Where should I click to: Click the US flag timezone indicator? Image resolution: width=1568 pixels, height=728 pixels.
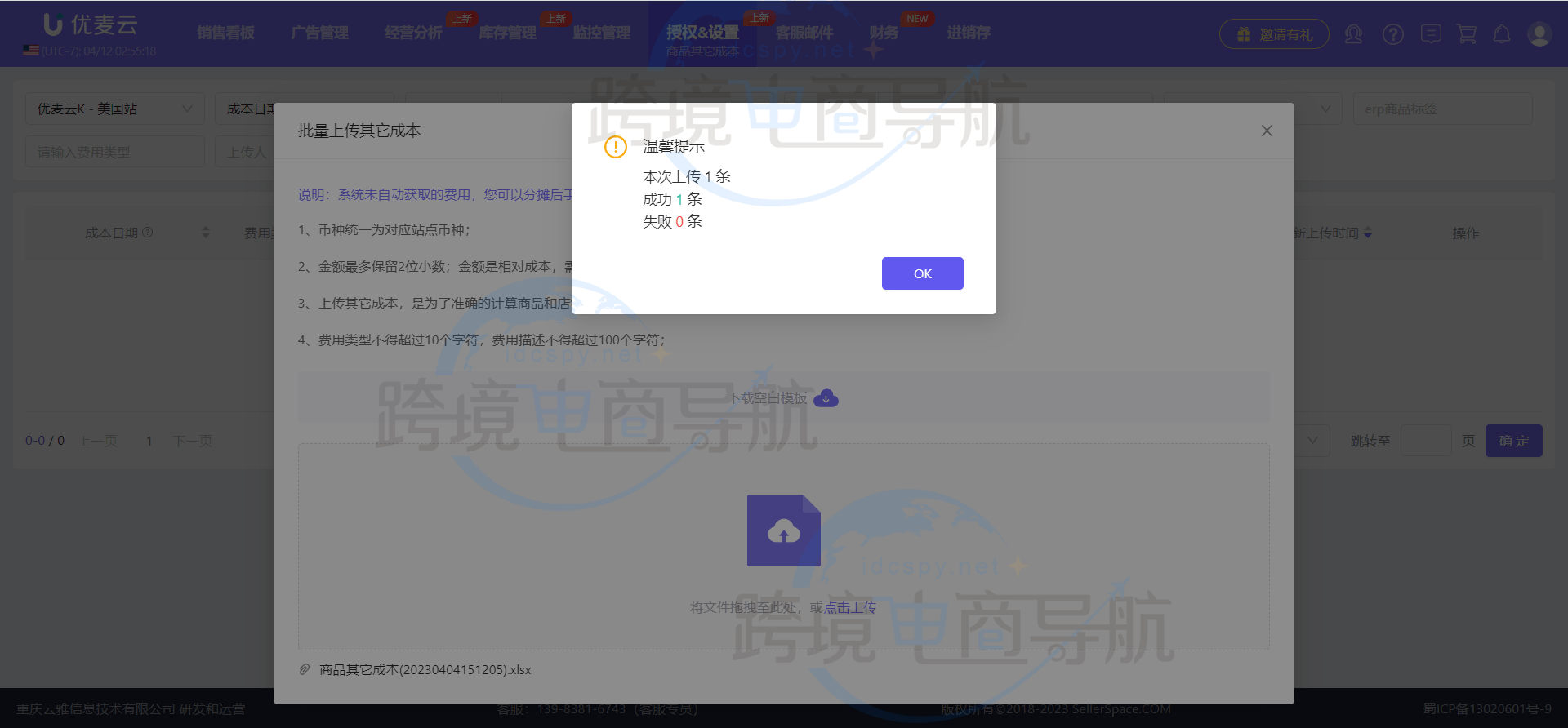coord(31,51)
